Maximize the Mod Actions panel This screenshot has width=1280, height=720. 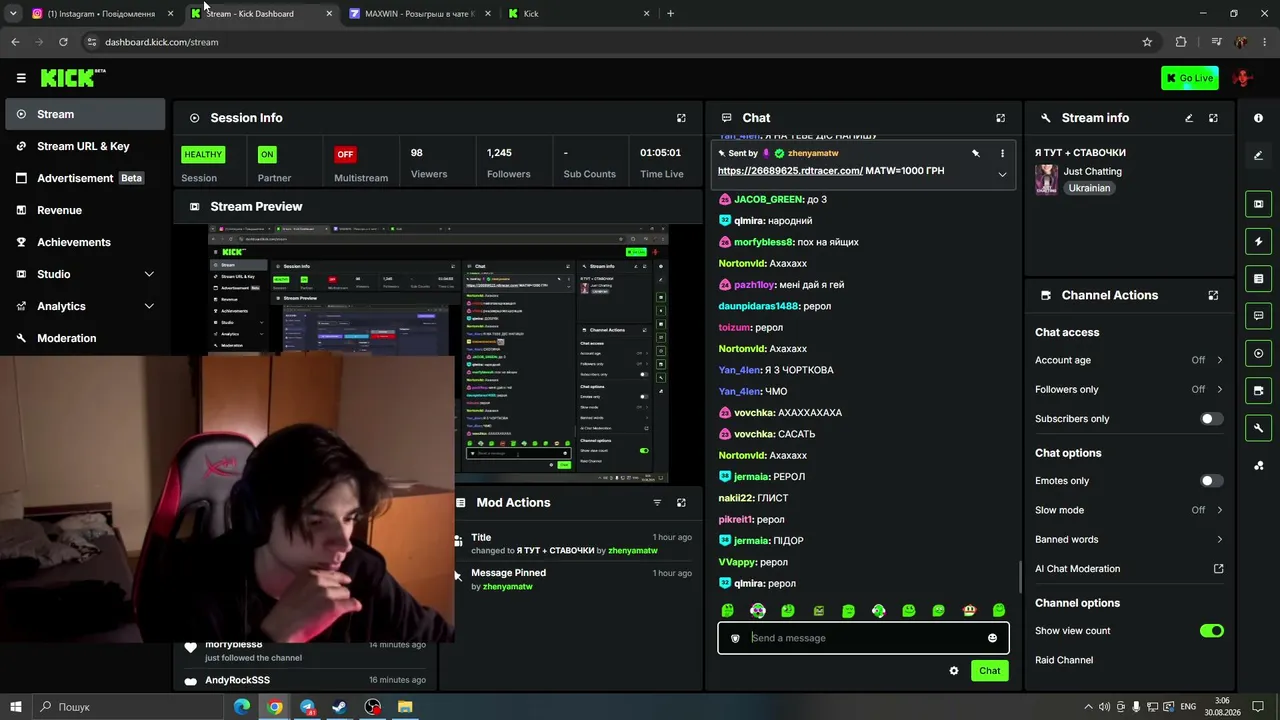[x=681, y=503]
